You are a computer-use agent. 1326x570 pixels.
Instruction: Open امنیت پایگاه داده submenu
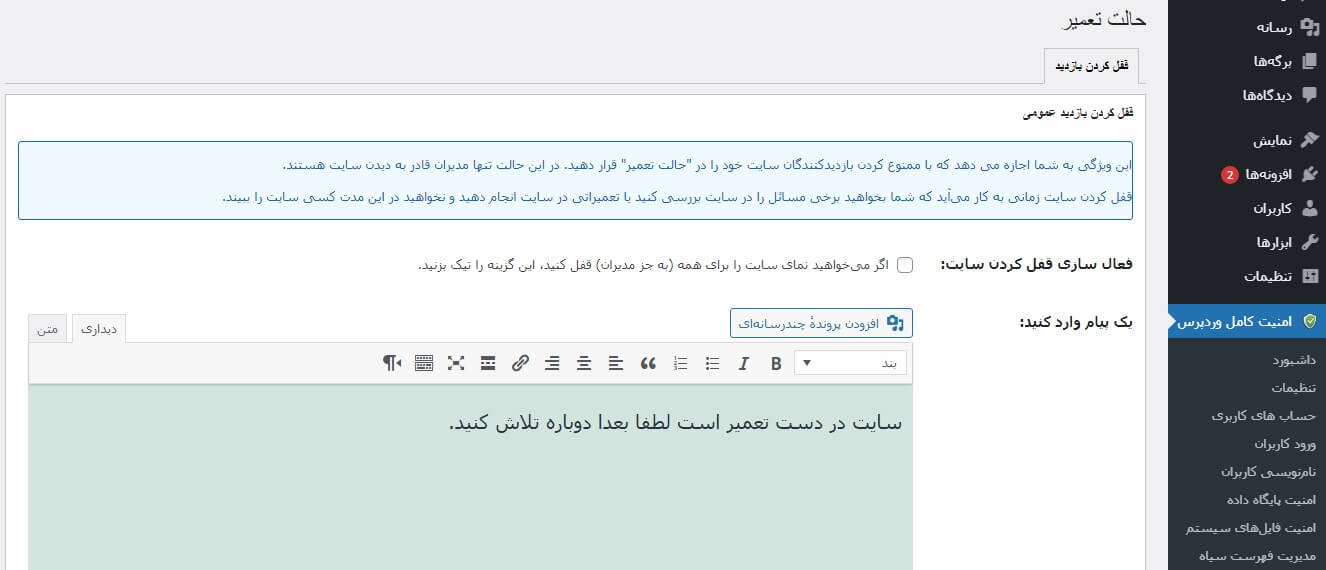pyautogui.click(x=1271, y=499)
